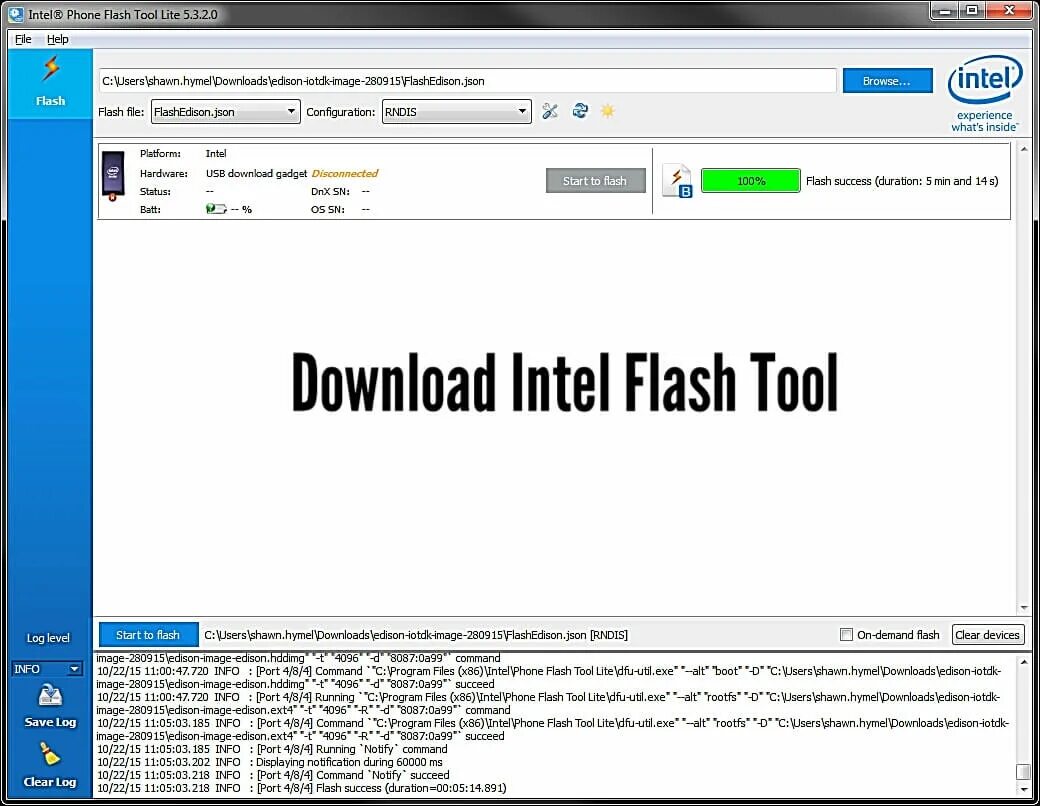Maximize the Flash Tool window
This screenshot has height=806, width=1040.
[x=972, y=10]
